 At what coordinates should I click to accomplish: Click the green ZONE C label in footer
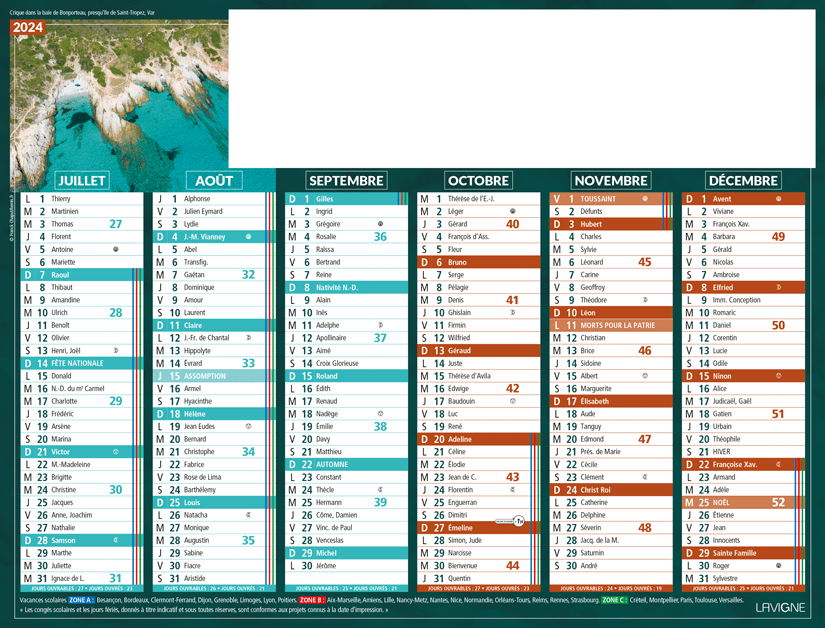point(614,600)
